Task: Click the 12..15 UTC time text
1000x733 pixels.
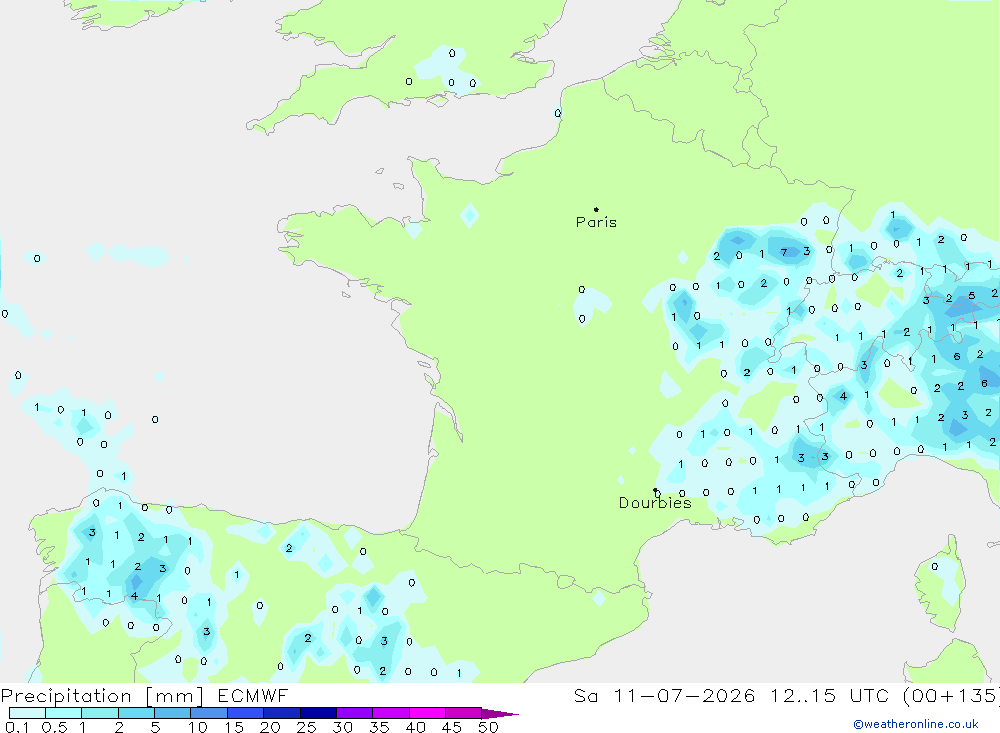Action: click(x=829, y=695)
